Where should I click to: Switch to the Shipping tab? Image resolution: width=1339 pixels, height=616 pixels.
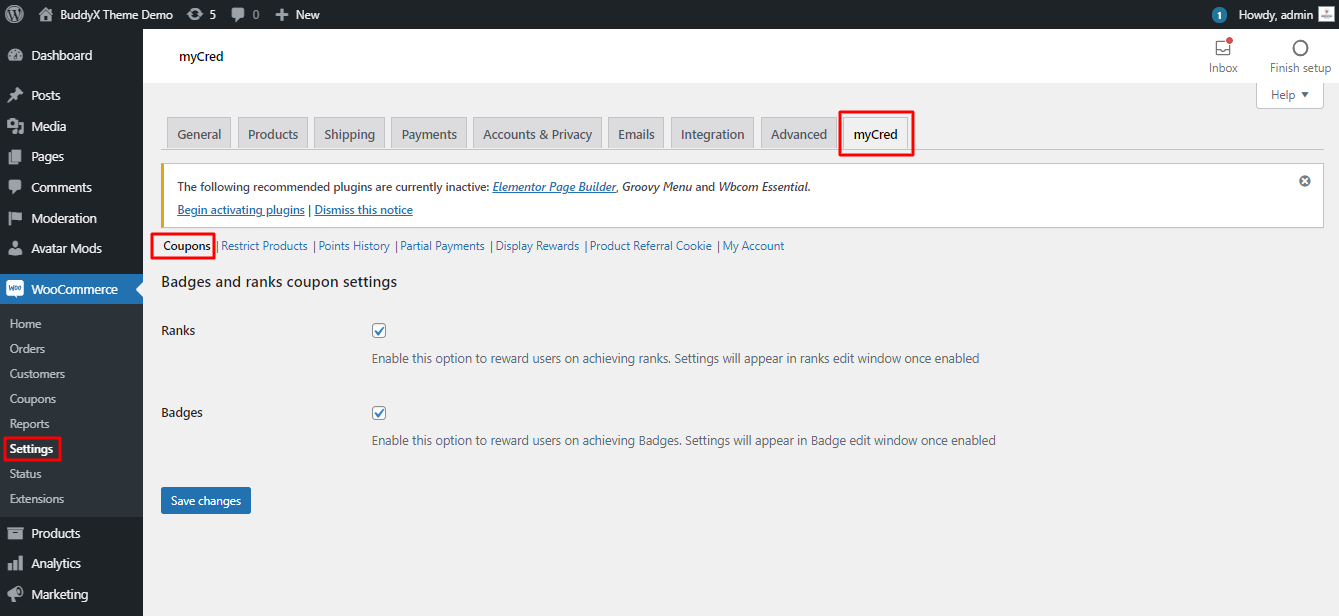point(349,134)
